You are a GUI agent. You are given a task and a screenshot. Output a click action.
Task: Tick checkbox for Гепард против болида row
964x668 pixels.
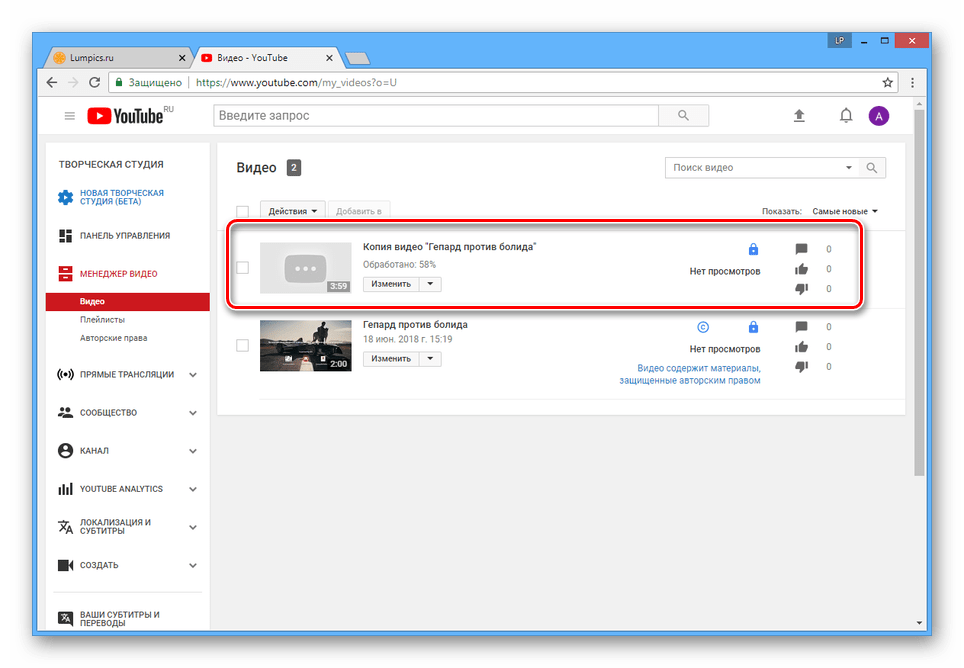(242, 345)
